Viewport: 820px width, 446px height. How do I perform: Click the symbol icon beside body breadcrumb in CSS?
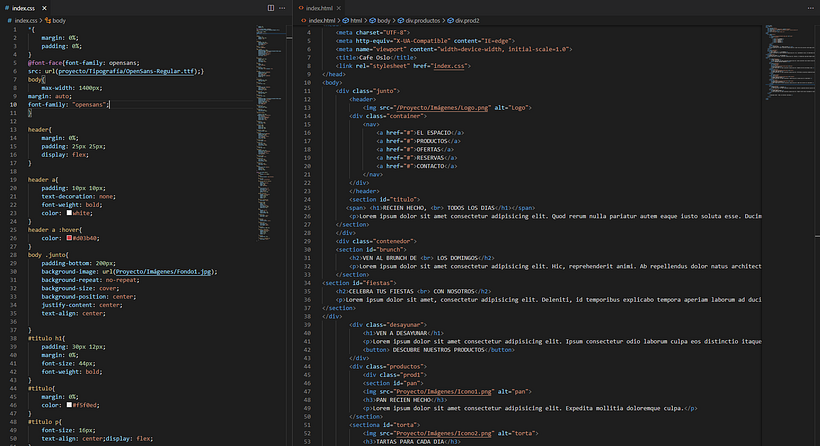[x=48, y=20]
